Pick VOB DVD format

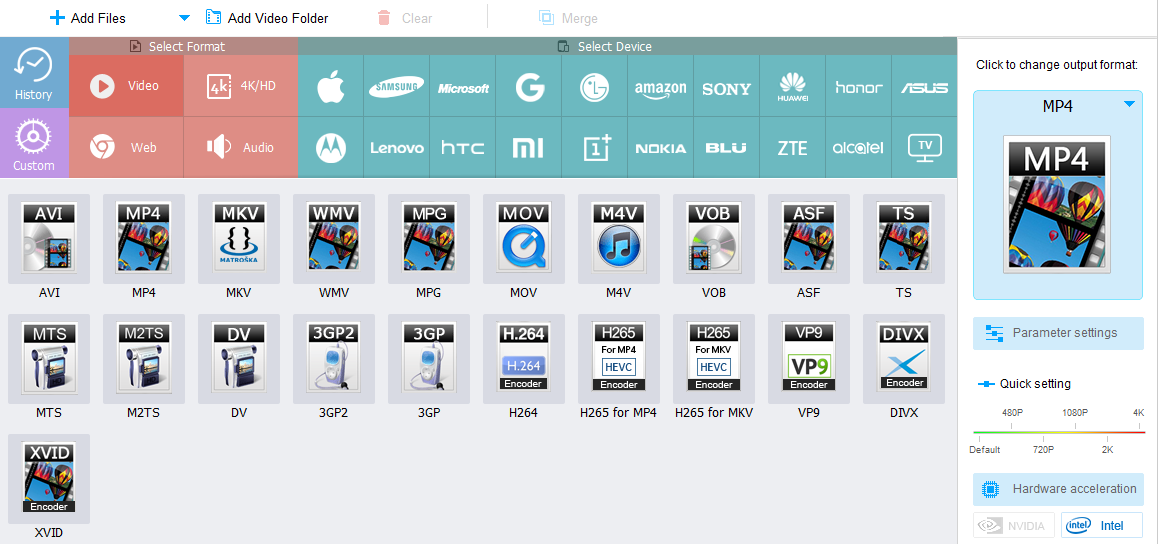[x=713, y=239]
